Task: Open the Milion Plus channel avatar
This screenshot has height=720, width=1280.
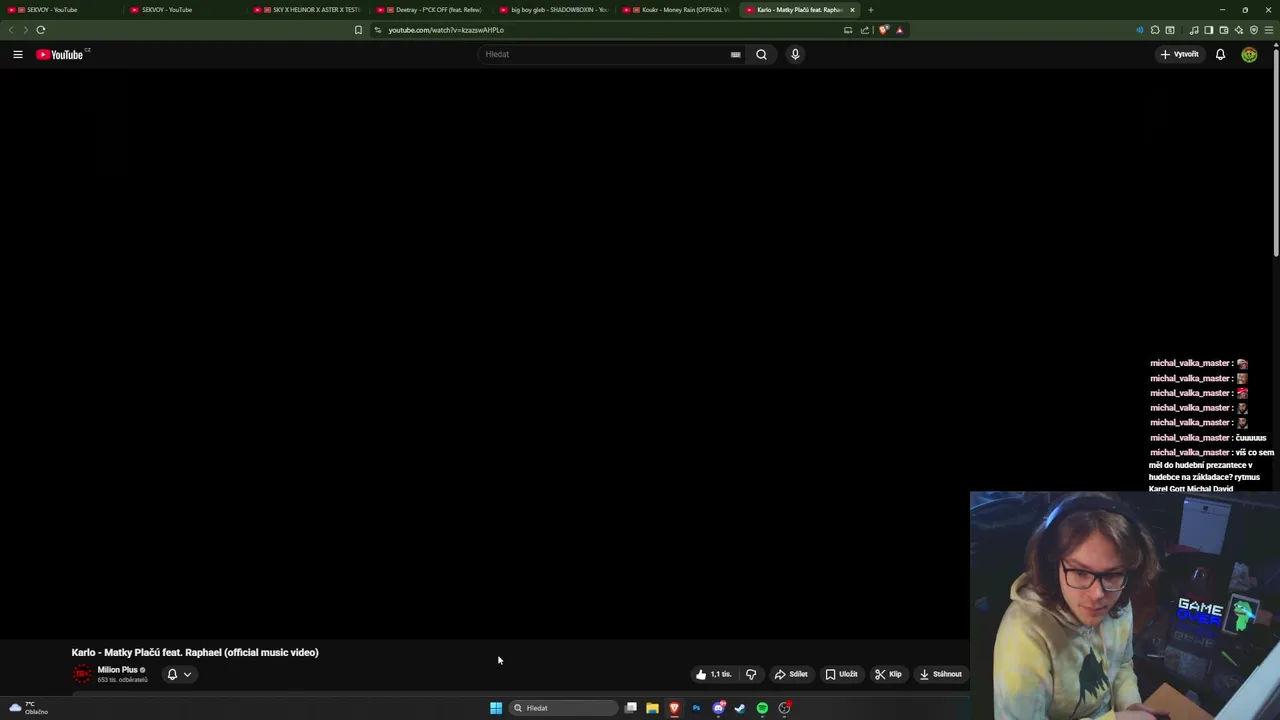Action: coord(82,674)
